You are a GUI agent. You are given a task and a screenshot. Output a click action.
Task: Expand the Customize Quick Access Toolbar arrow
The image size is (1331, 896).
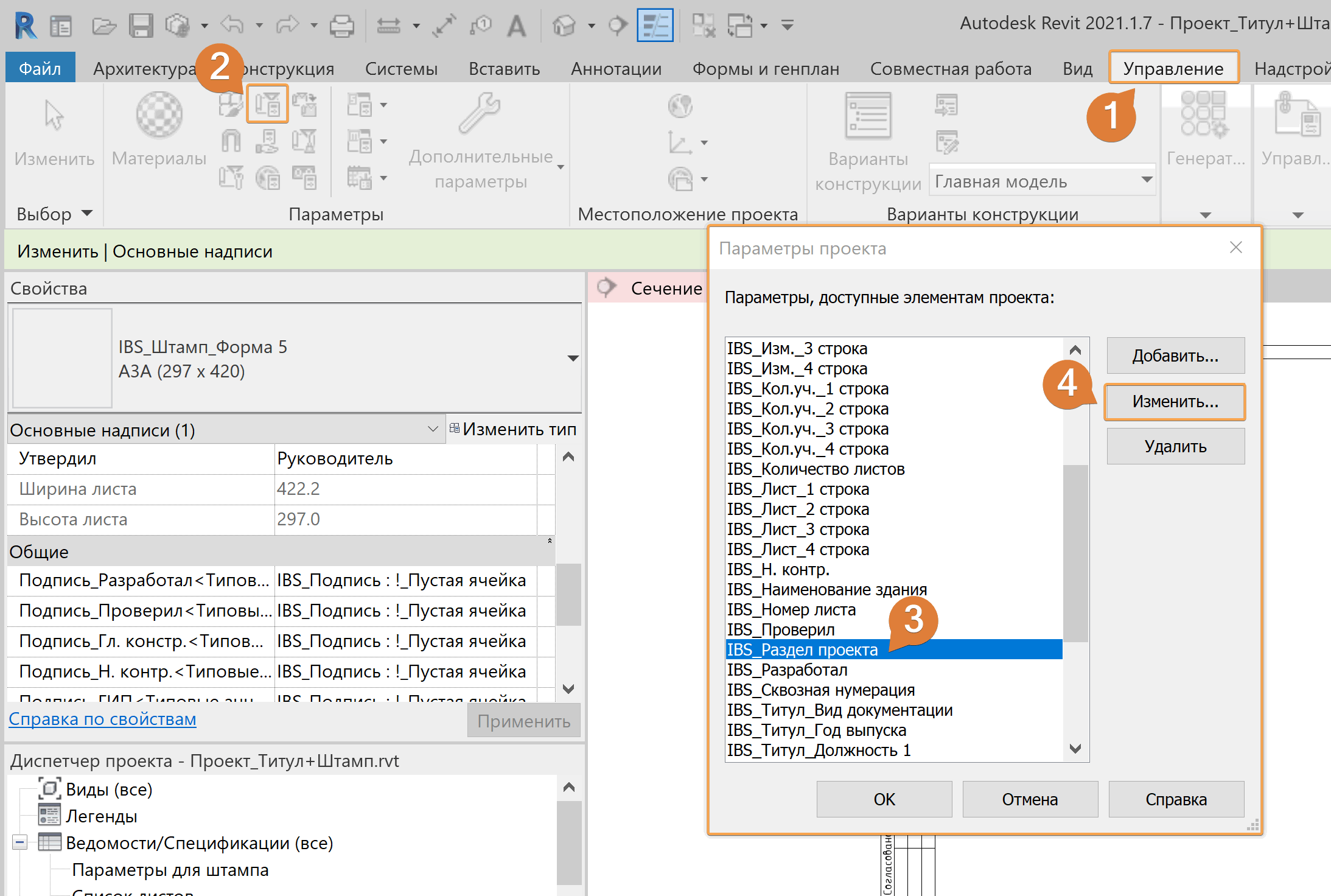pyautogui.click(x=787, y=26)
